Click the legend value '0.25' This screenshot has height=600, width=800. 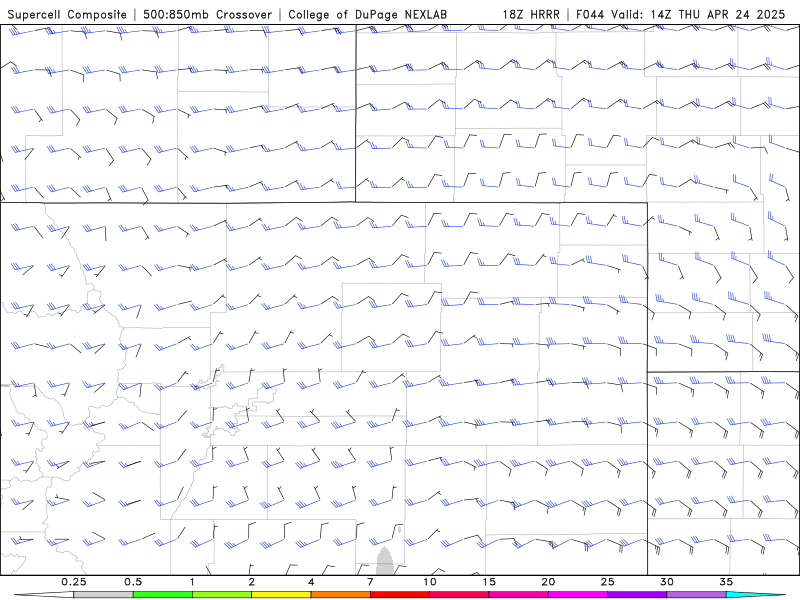pyautogui.click(x=74, y=582)
